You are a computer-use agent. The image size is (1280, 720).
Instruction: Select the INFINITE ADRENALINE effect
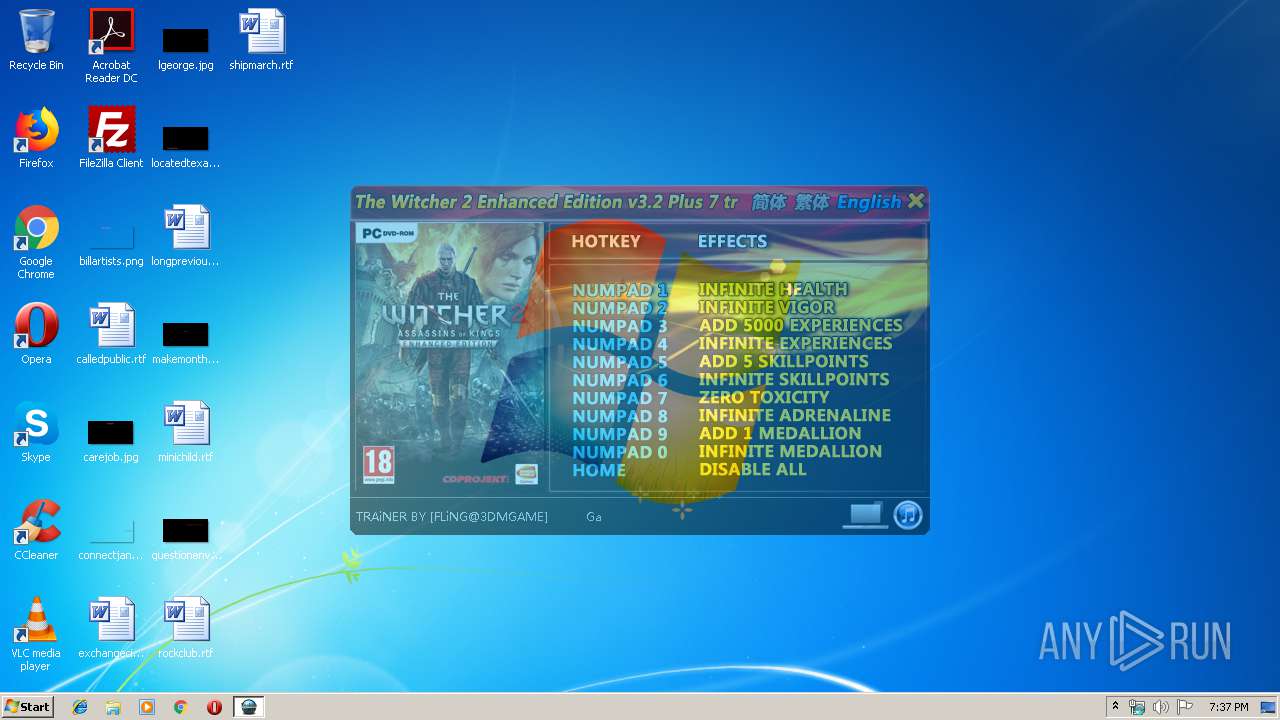(x=794, y=415)
